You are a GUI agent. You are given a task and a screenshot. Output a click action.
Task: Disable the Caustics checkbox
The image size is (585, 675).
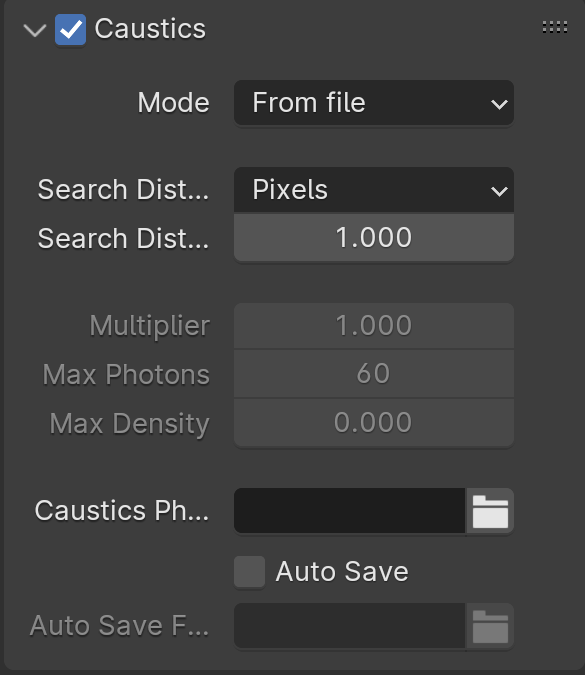tap(70, 30)
